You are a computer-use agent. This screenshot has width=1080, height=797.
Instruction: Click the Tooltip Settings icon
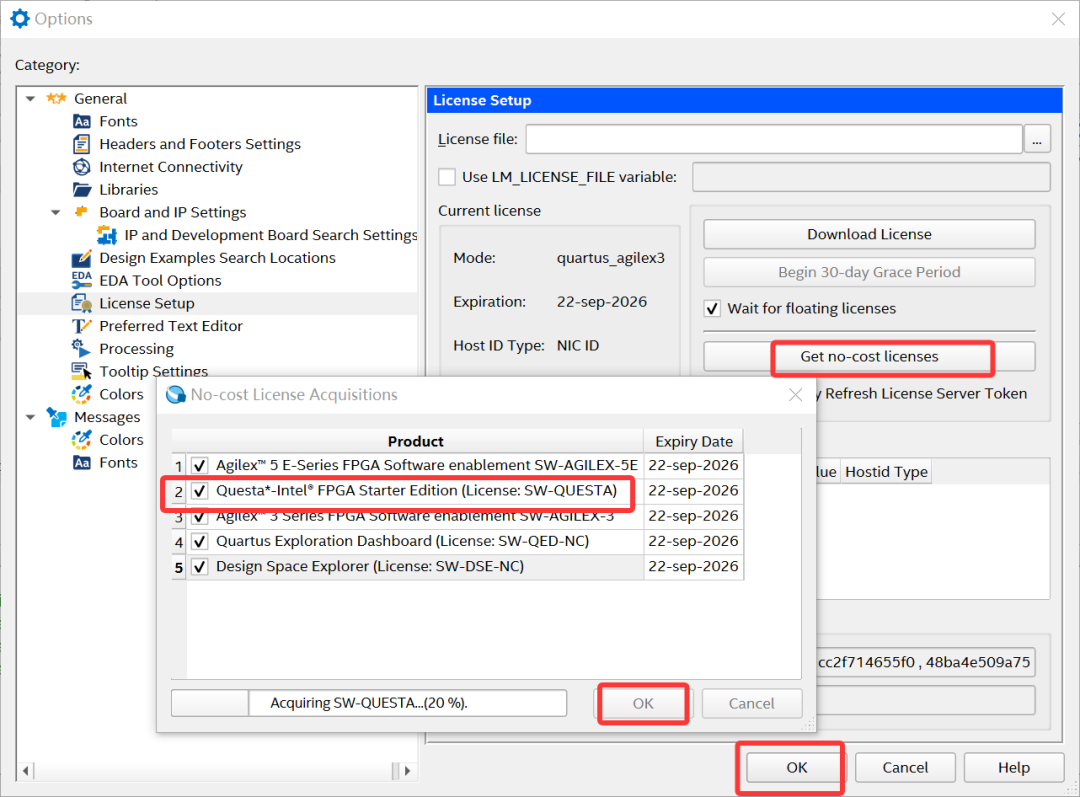tap(81, 371)
